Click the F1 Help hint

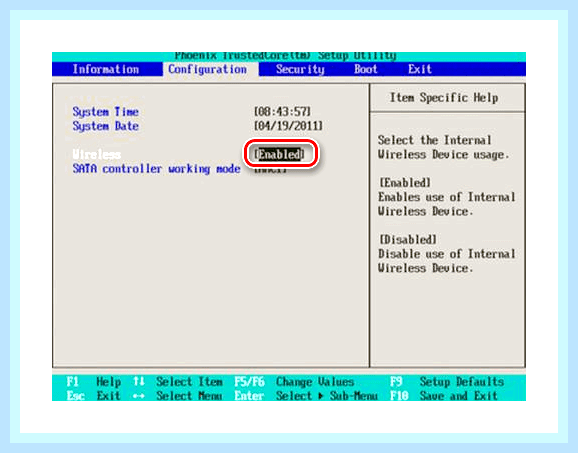coord(94,382)
